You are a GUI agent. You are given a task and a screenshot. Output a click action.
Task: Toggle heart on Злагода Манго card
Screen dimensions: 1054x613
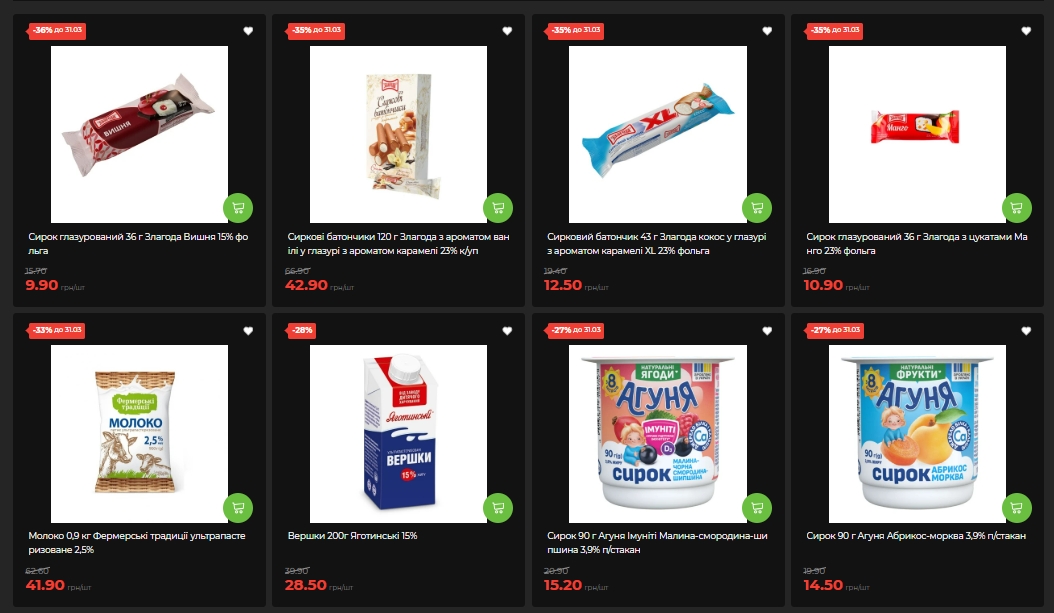[x=1026, y=31]
